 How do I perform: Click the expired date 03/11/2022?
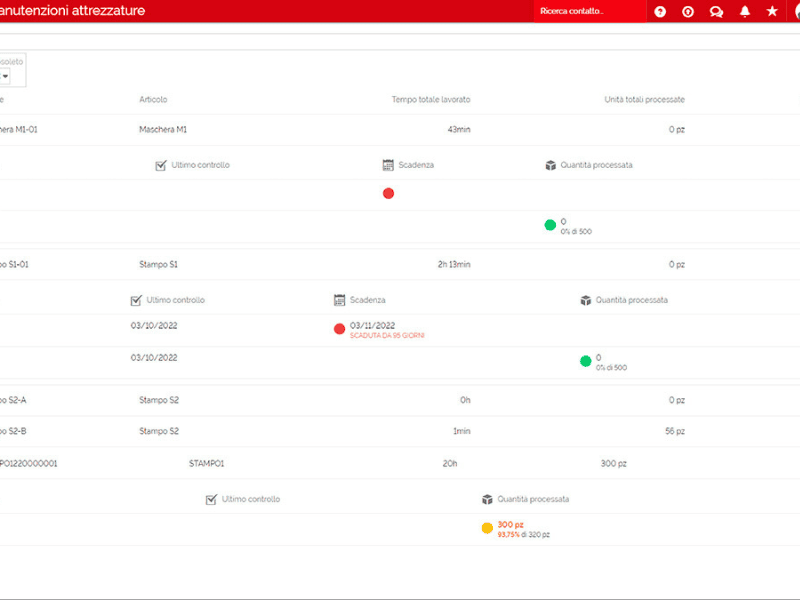pos(372,325)
